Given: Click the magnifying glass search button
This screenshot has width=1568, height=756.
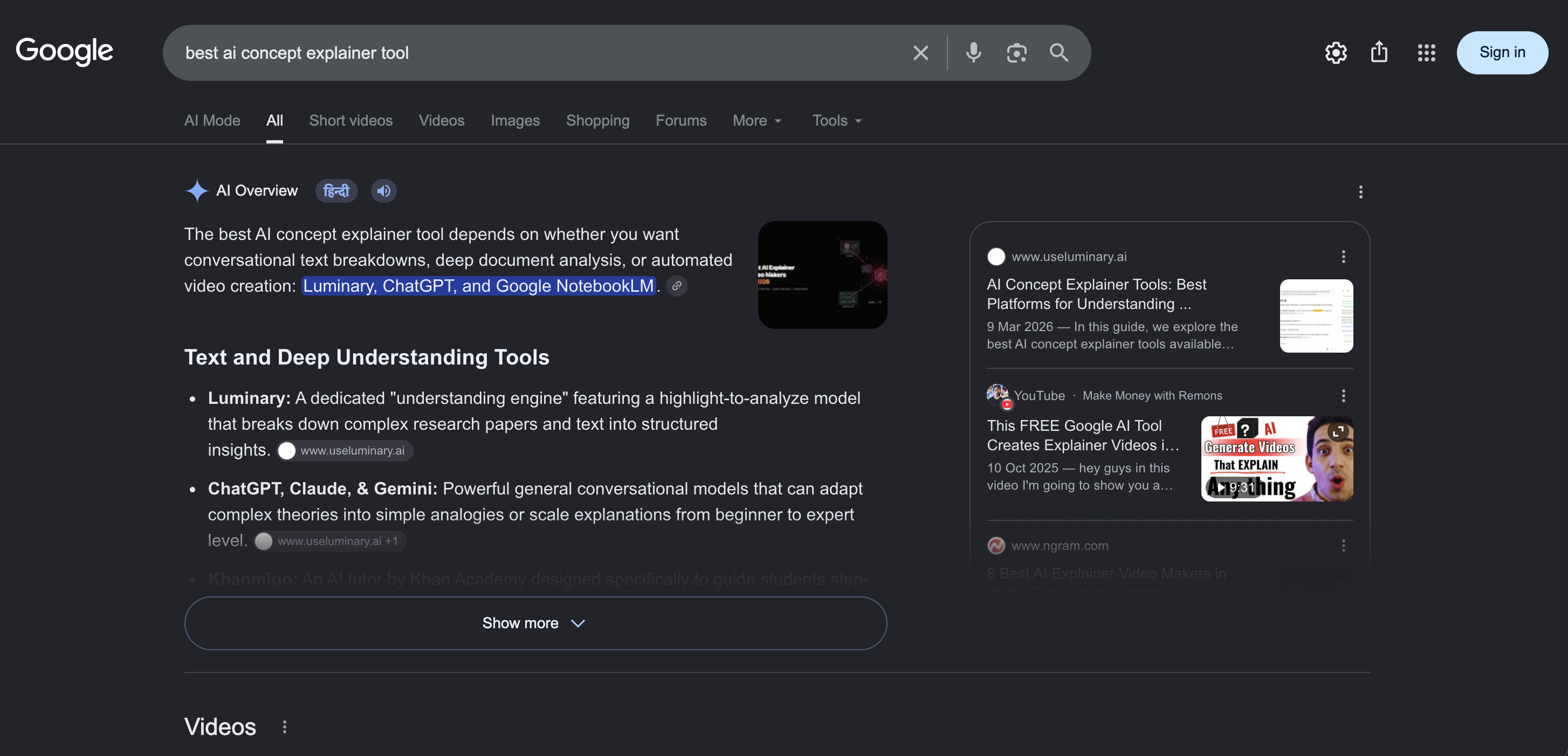Looking at the screenshot, I should [x=1058, y=53].
